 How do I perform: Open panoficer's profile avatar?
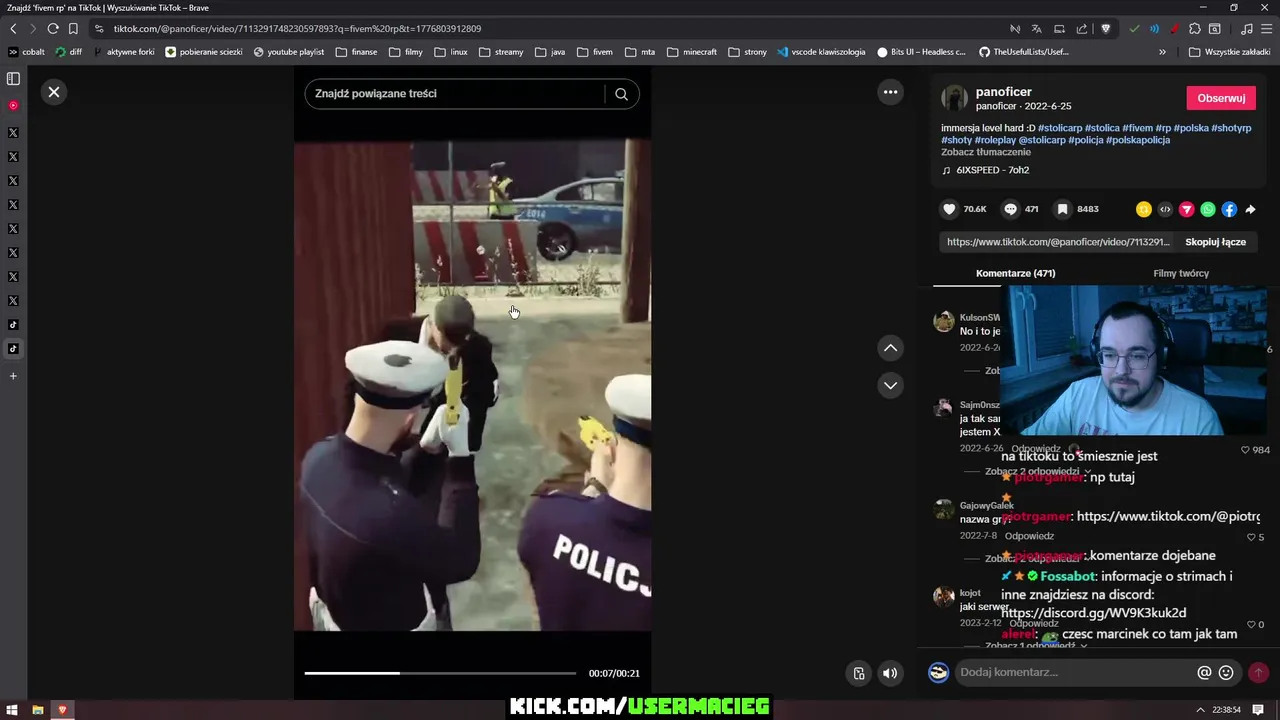point(955,98)
